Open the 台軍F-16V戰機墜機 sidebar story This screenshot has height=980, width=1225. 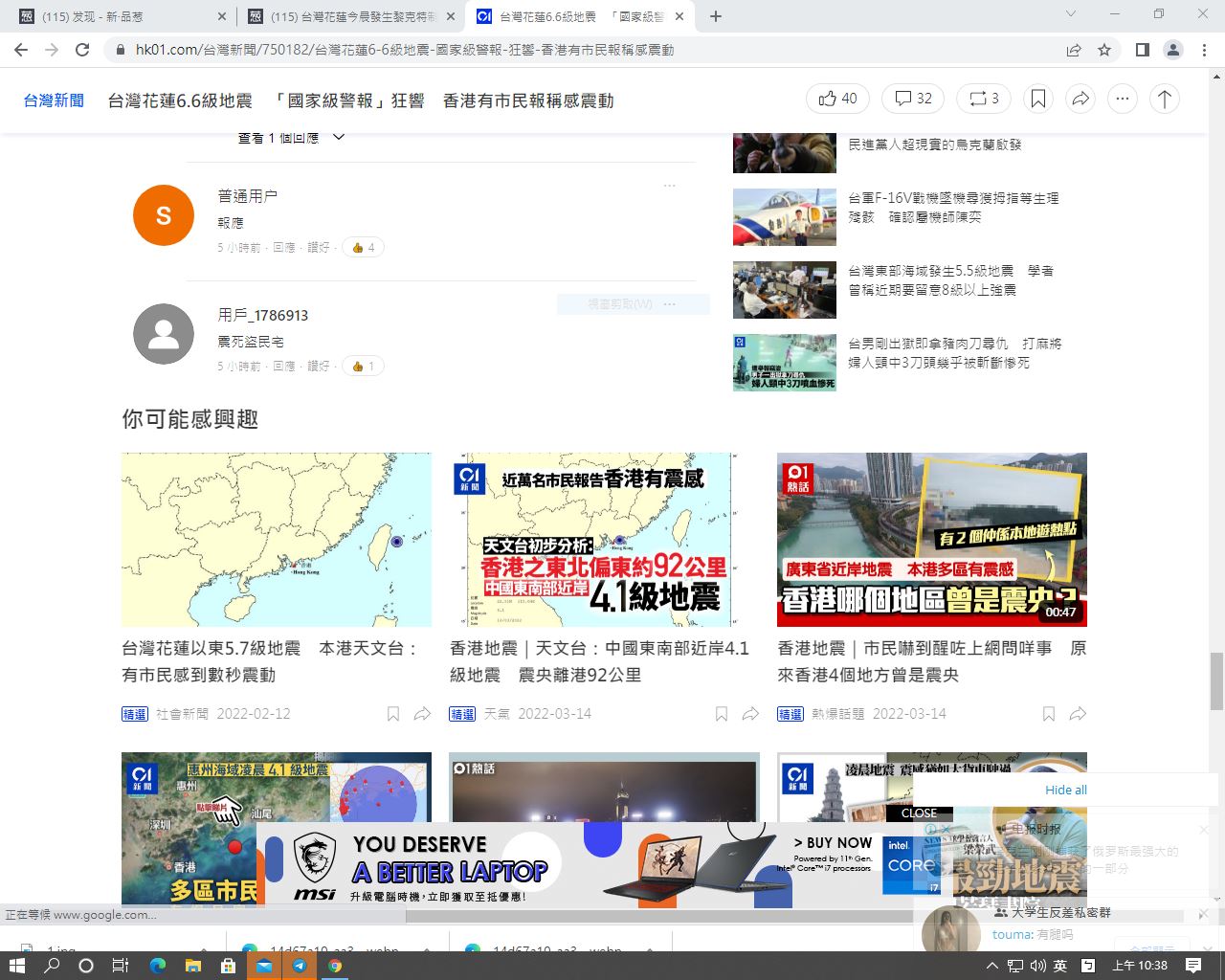coord(953,208)
